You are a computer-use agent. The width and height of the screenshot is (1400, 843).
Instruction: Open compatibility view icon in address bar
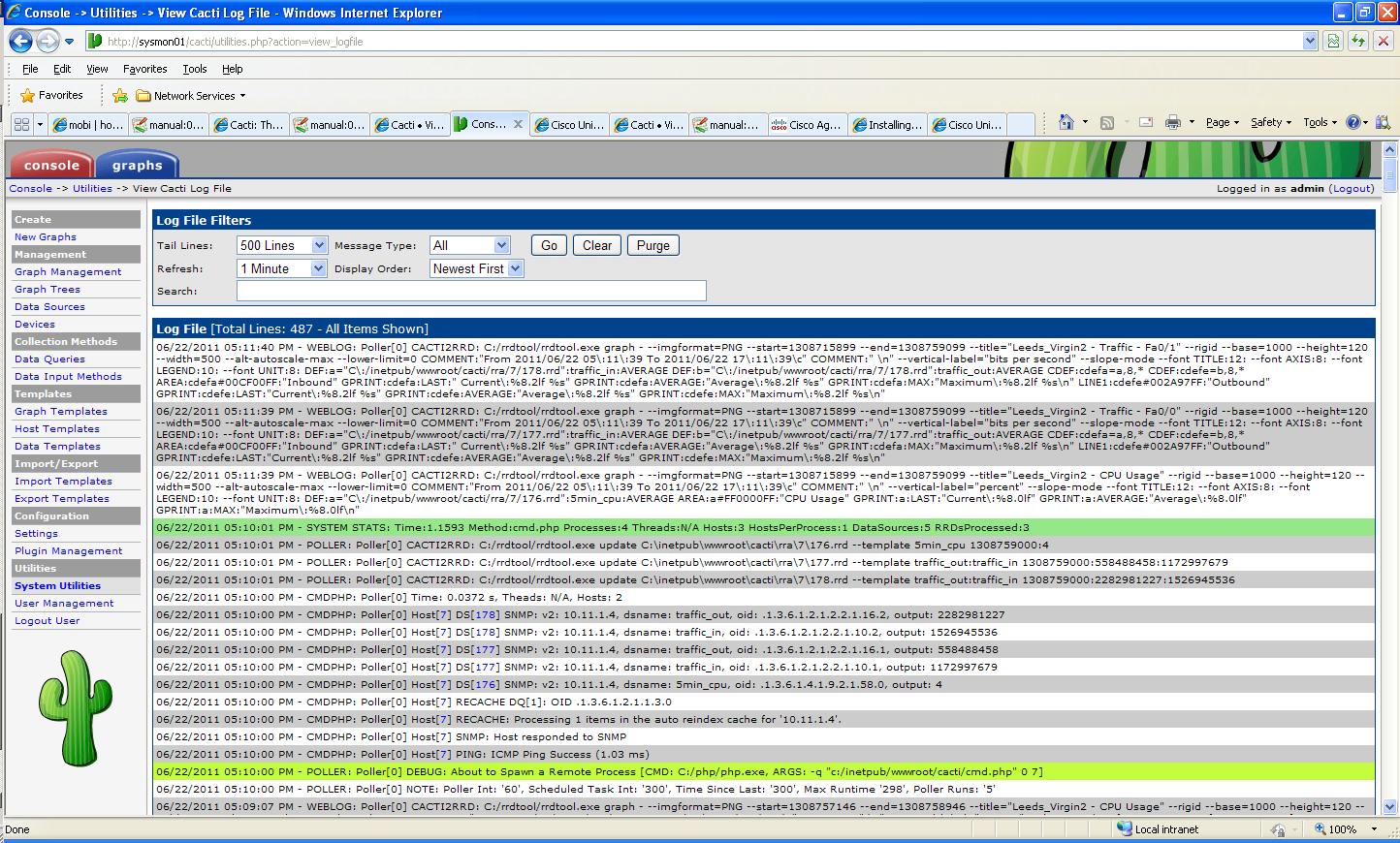coord(1333,41)
